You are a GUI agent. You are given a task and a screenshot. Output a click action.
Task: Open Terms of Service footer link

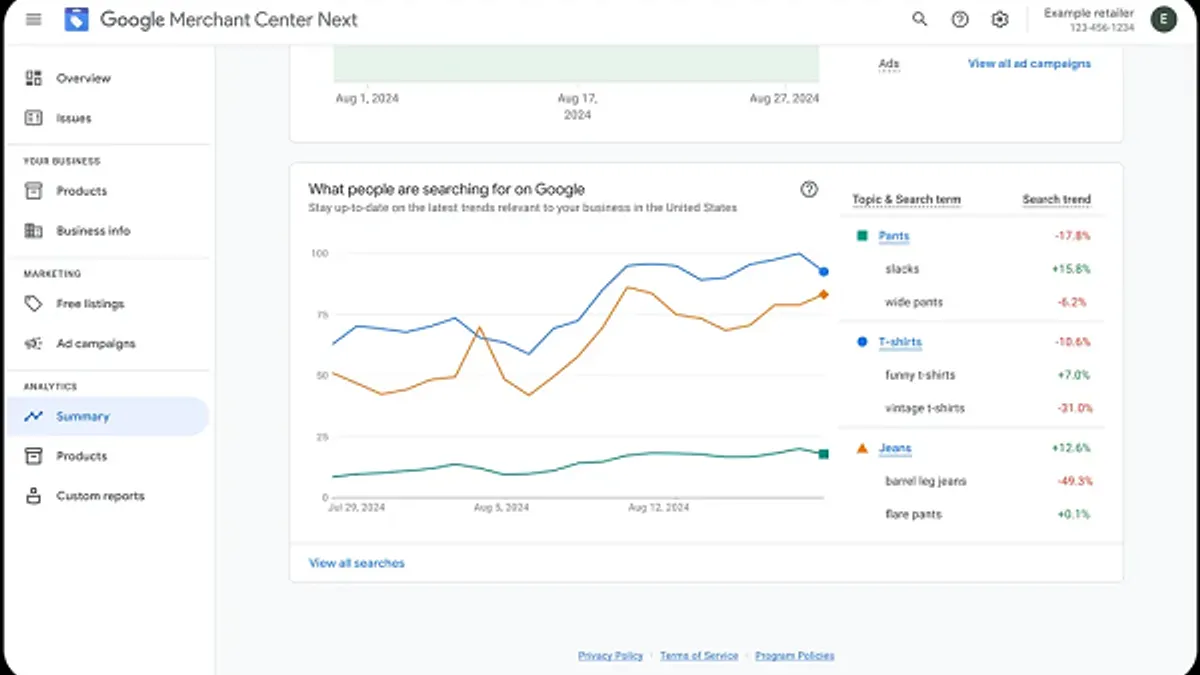(x=699, y=656)
